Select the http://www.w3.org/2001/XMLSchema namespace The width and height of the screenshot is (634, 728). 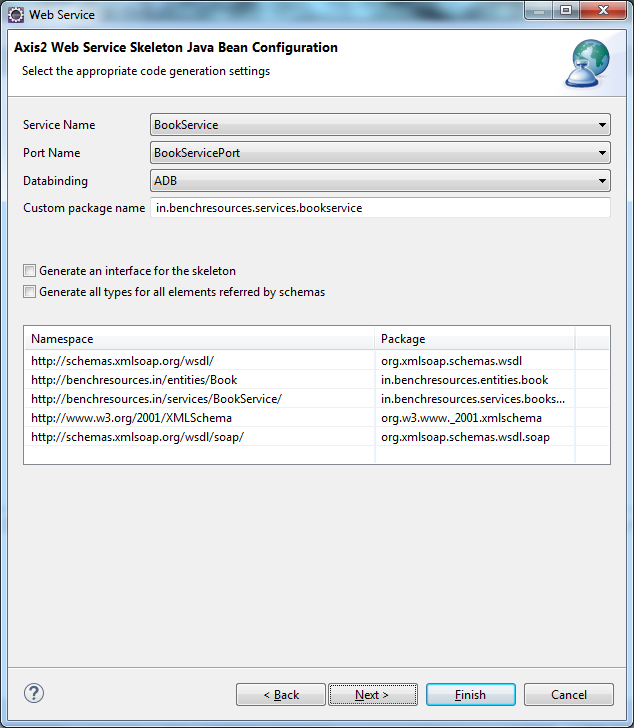pos(200,418)
